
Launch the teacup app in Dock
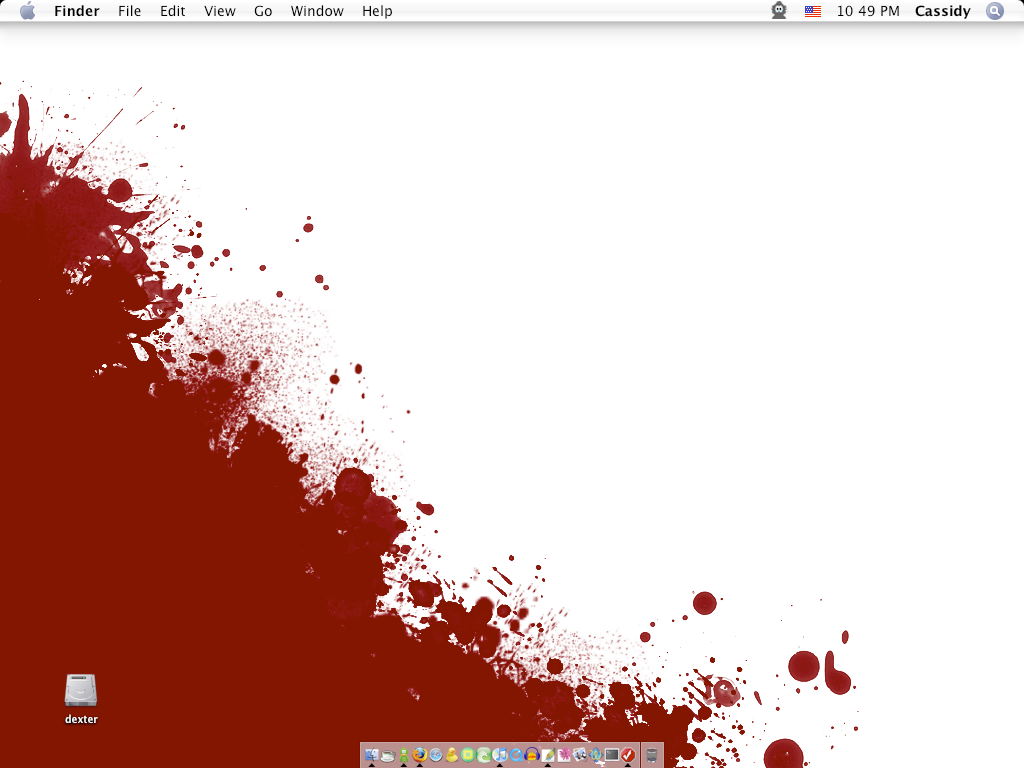[x=388, y=756]
